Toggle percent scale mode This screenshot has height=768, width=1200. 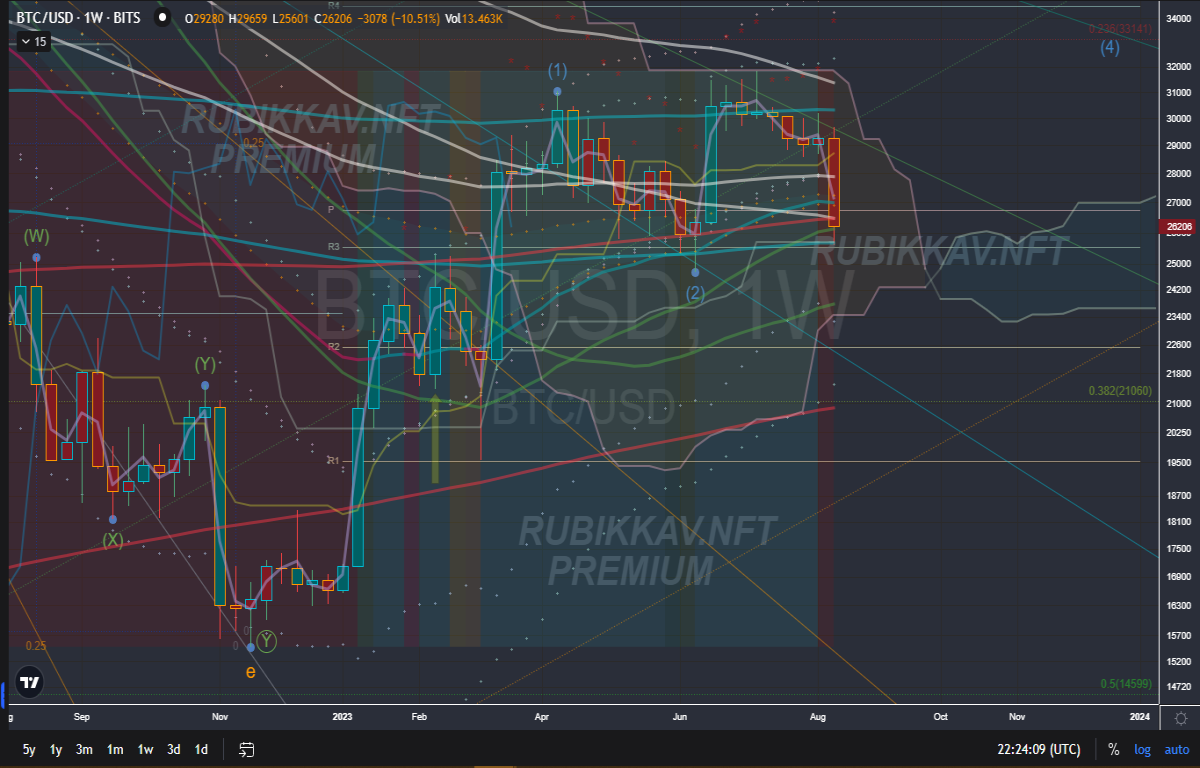tap(1113, 749)
